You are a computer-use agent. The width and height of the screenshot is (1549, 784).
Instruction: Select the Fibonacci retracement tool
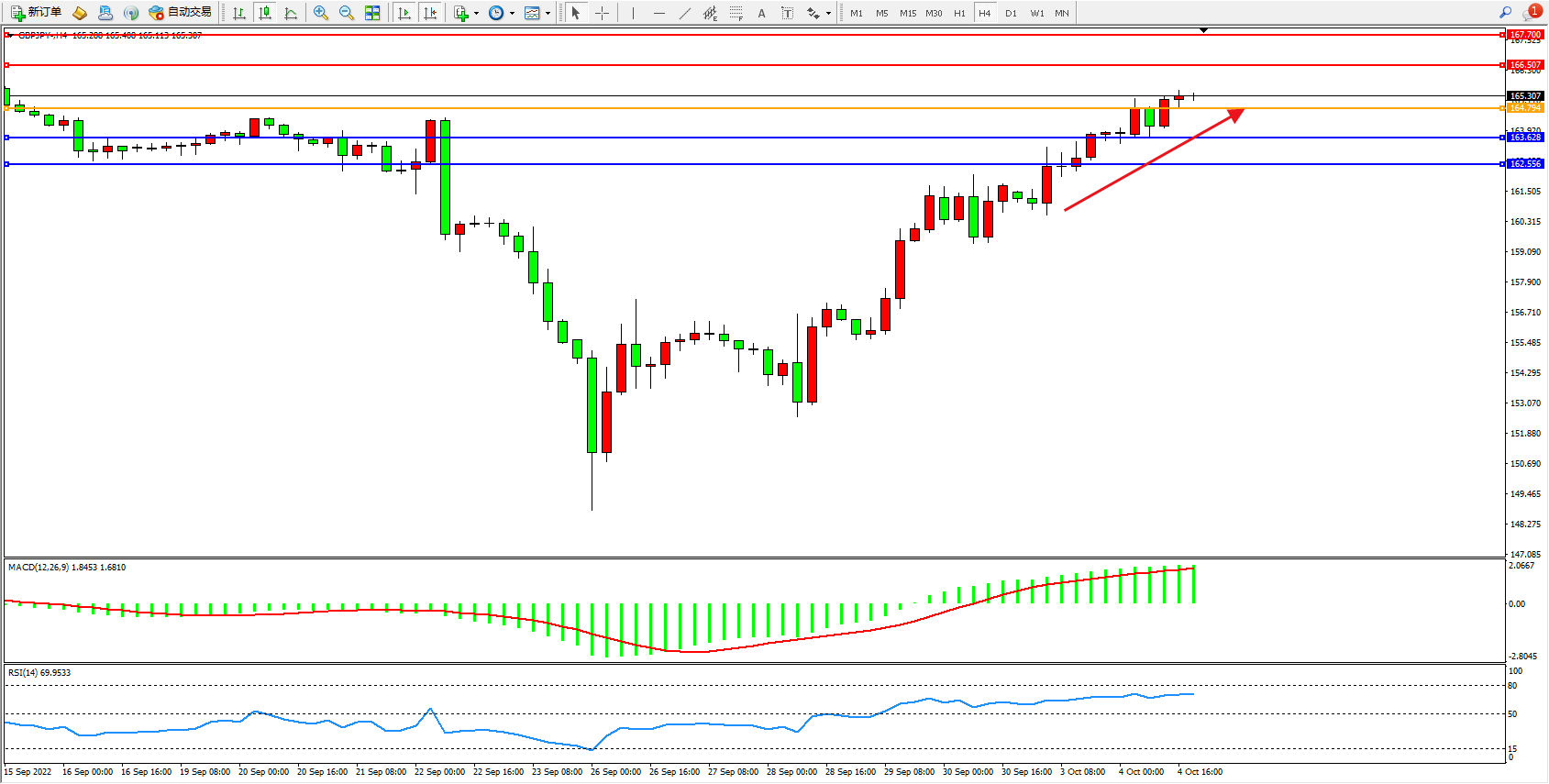[x=736, y=13]
